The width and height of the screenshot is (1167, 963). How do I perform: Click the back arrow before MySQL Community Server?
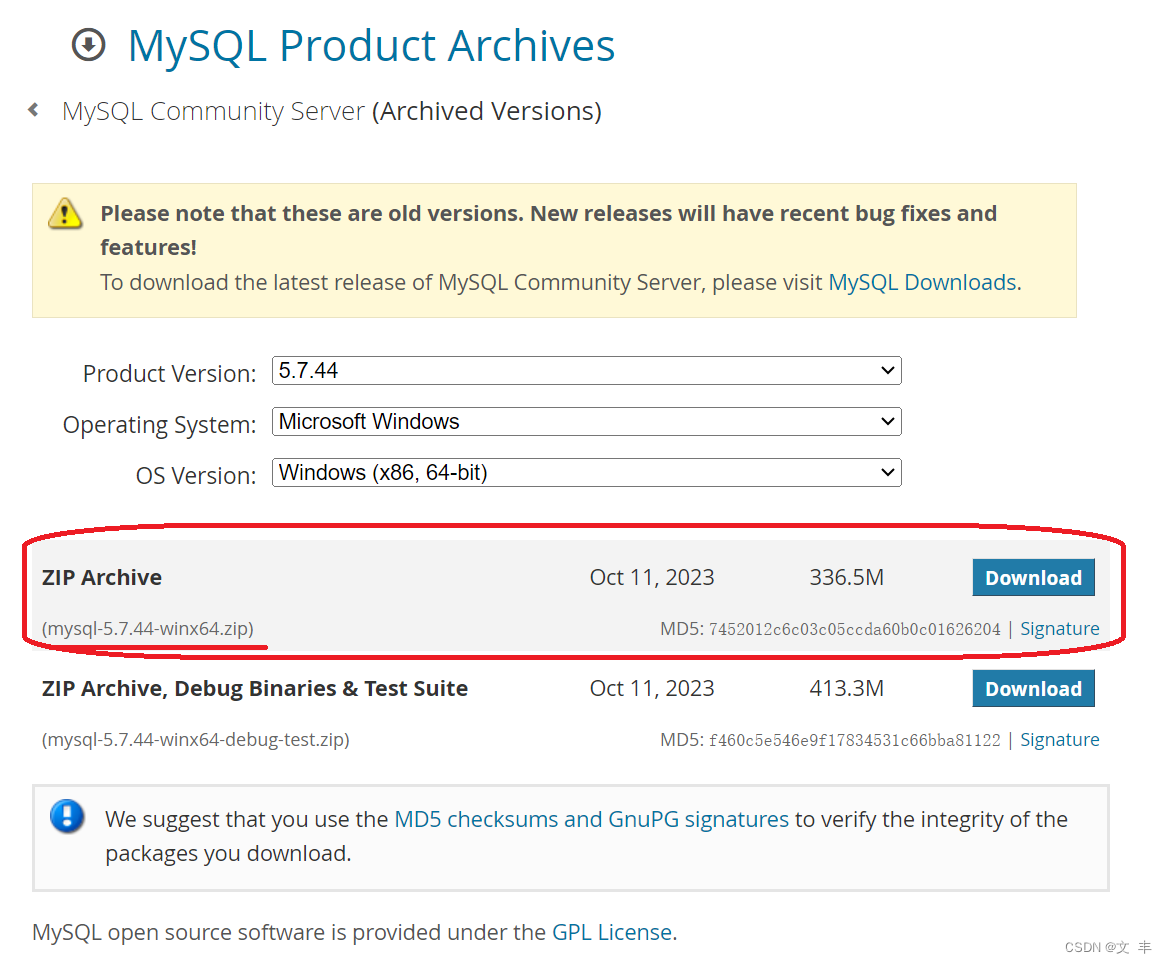tap(34, 110)
